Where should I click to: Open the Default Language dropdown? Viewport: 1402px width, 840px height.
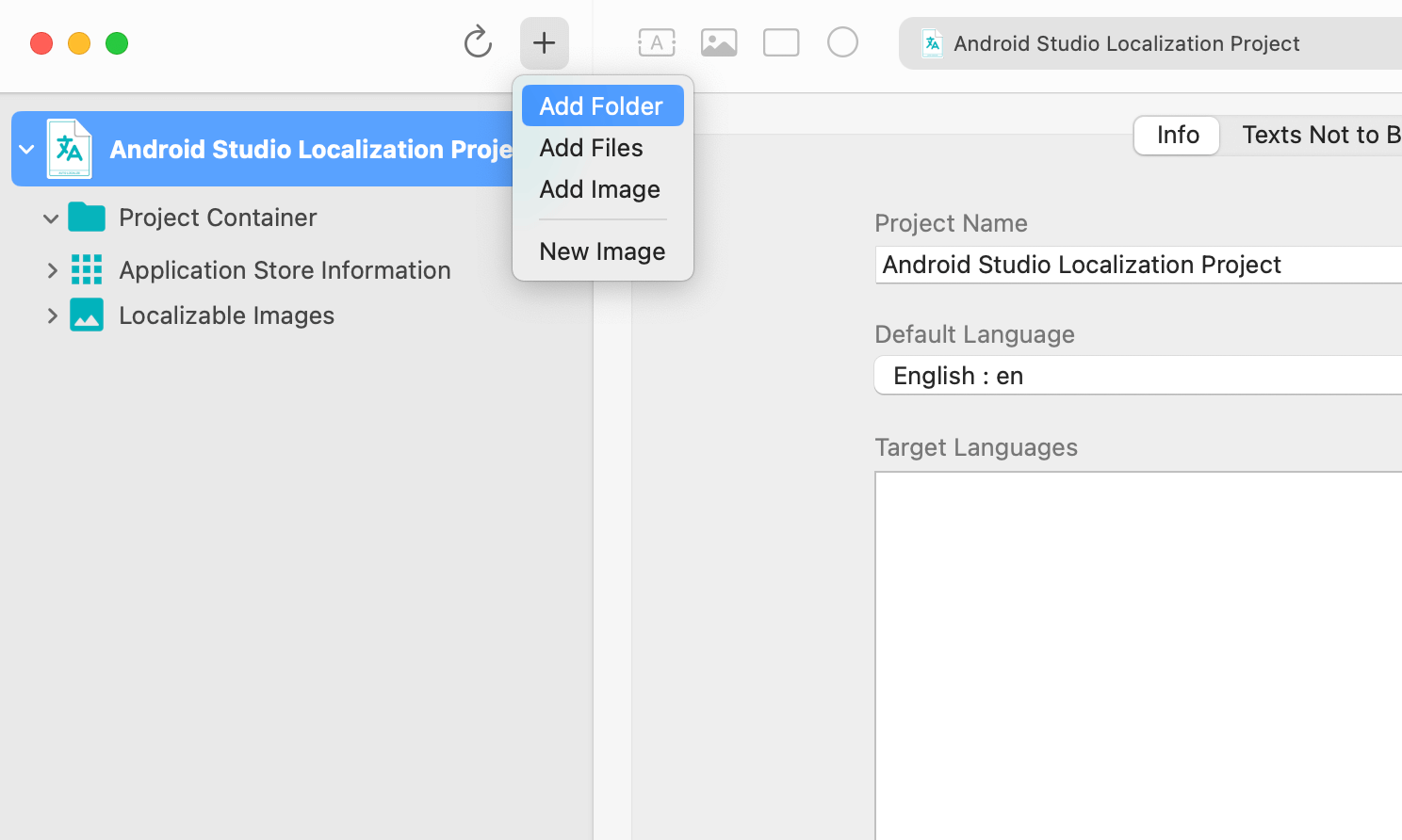coord(1138,375)
